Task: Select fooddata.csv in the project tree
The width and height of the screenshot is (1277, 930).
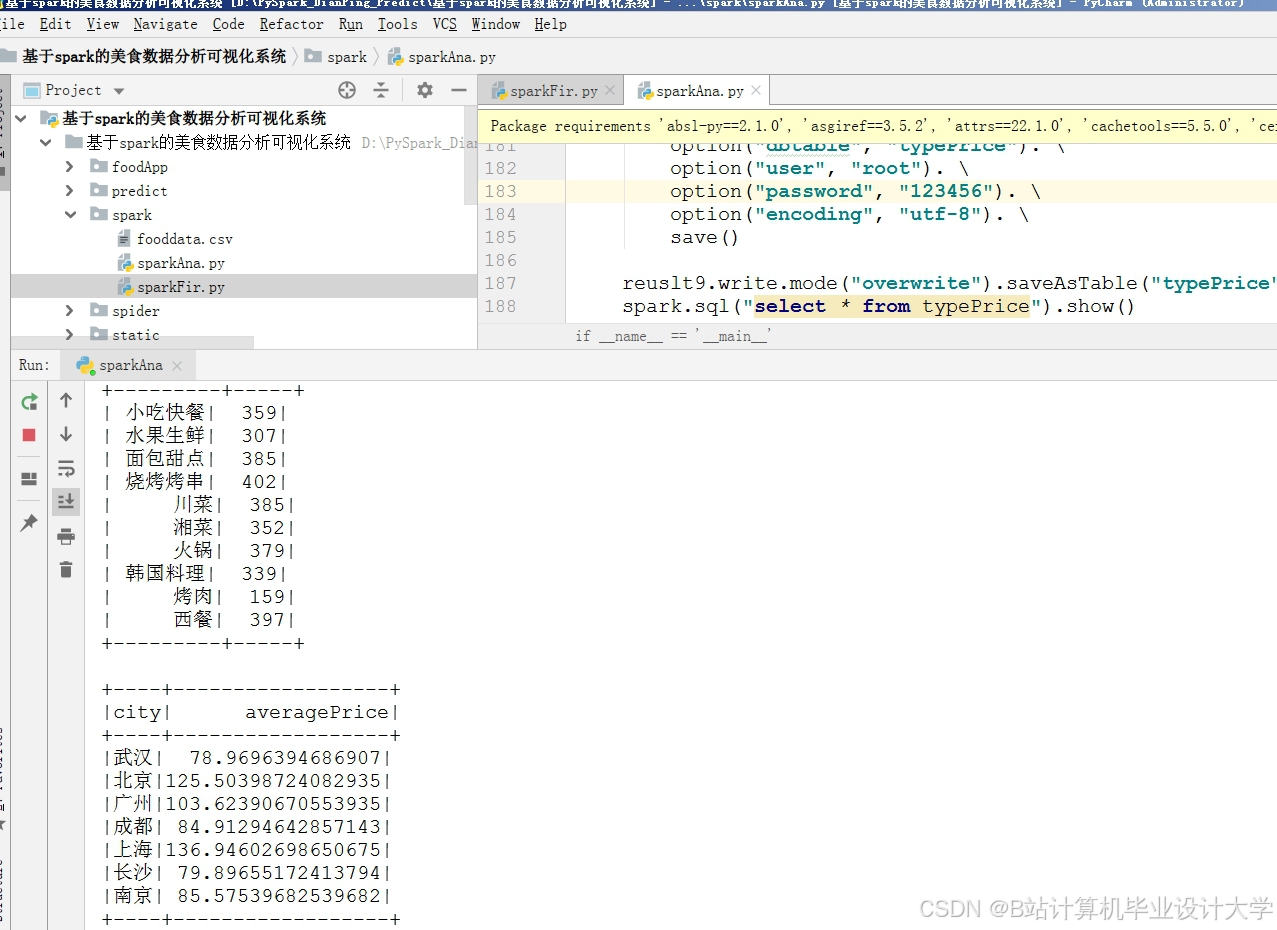Action: point(184,238)
